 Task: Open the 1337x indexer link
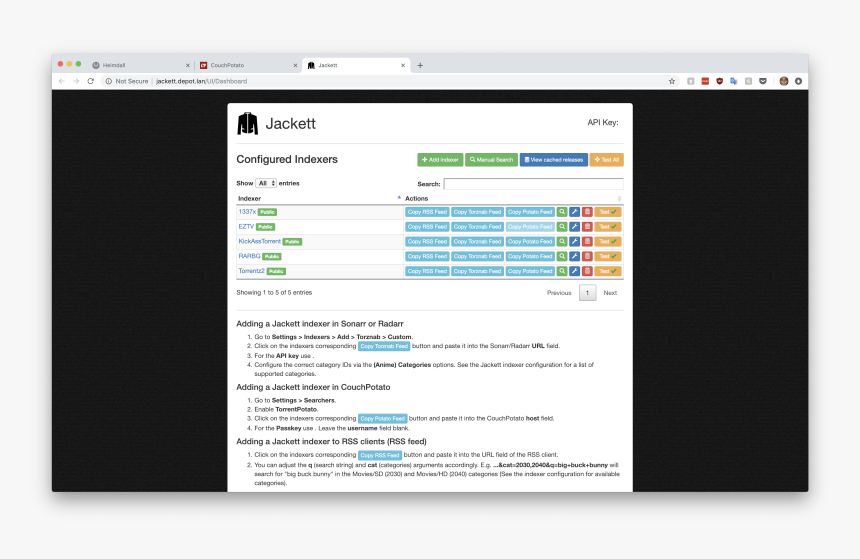point(247,212)
